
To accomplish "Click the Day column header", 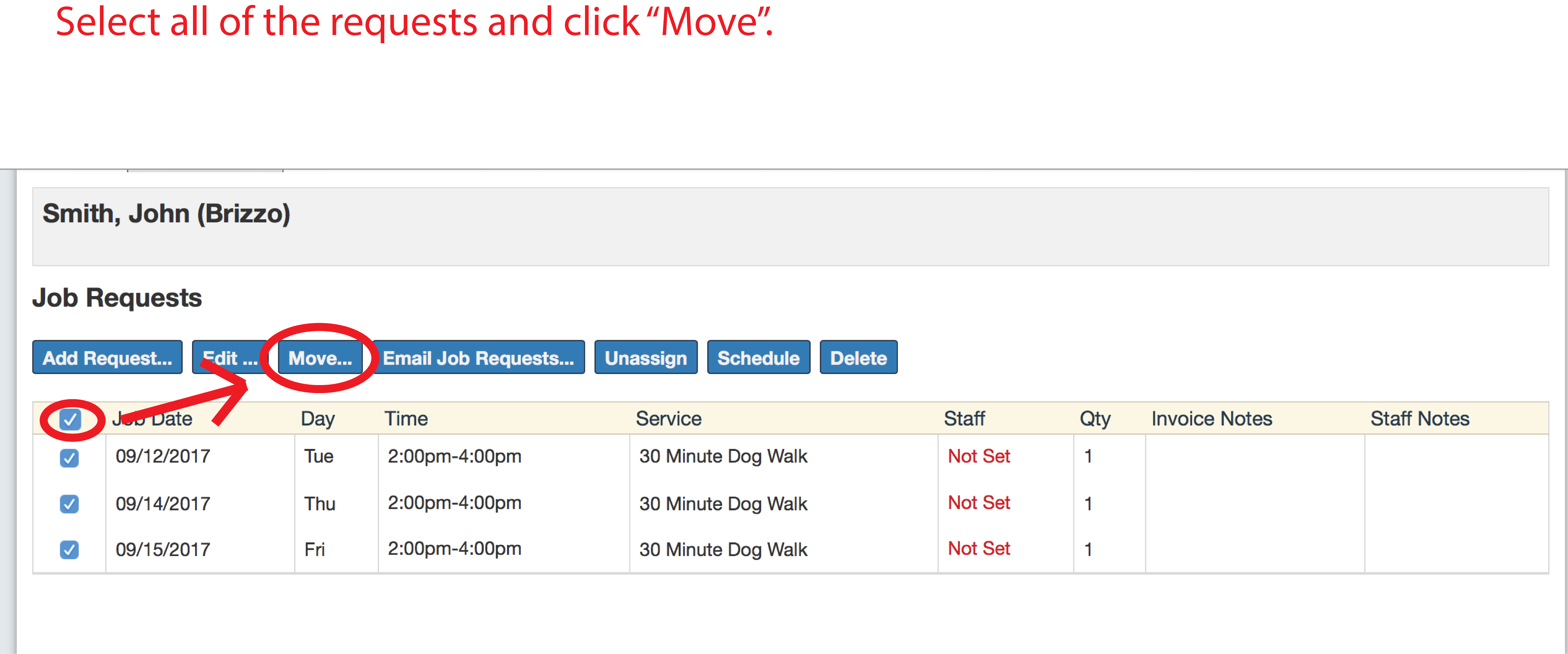I will pos(318,419).
